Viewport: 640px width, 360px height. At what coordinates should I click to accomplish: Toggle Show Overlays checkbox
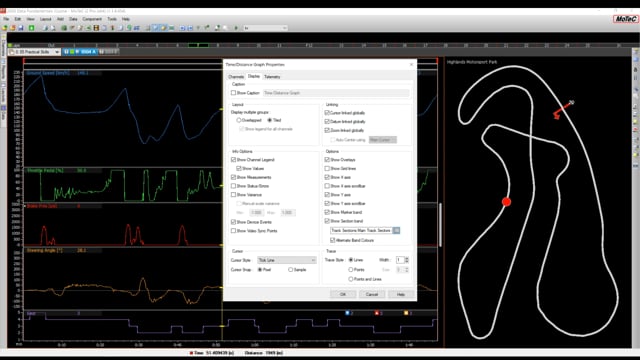pos(327,160)
